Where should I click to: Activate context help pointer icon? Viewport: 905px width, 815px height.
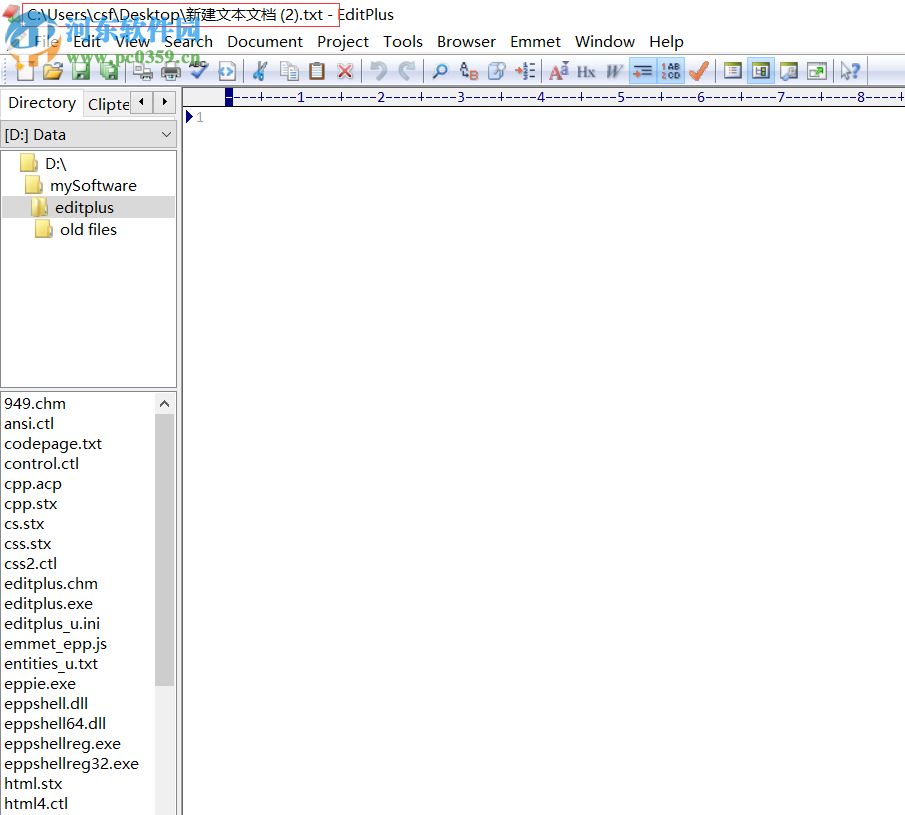(x=850, y=71)
